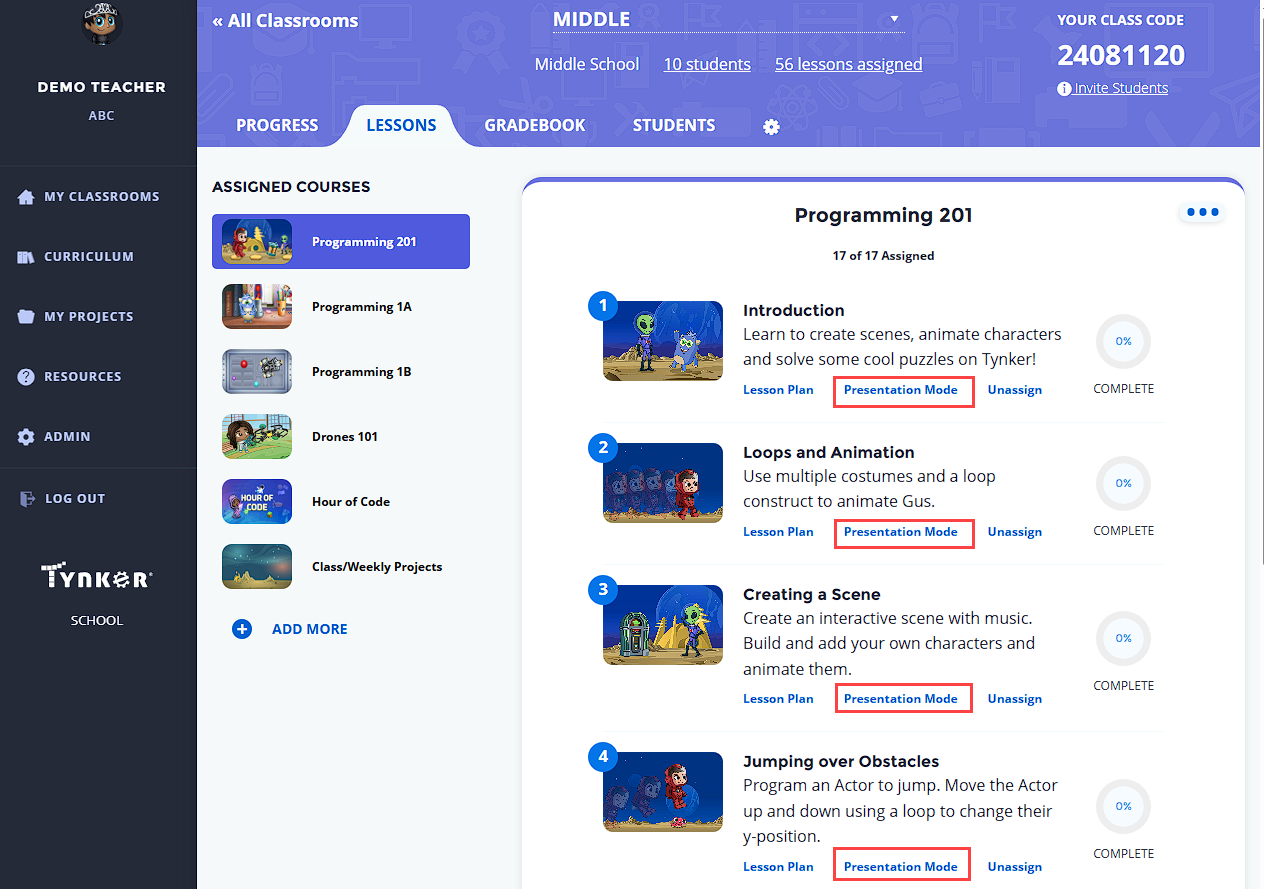
Task: Click the Admin gear icon in sidebar
Action: 26,437
